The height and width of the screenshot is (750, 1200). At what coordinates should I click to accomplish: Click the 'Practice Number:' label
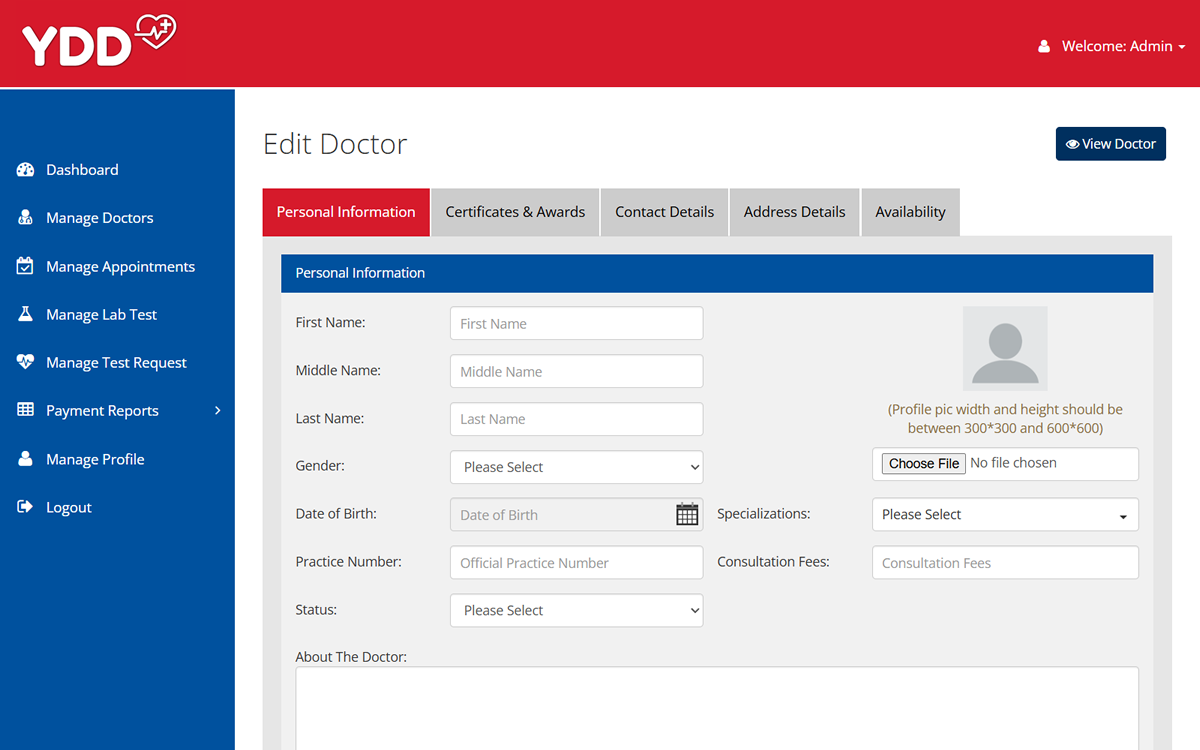[x=348, y=562]
